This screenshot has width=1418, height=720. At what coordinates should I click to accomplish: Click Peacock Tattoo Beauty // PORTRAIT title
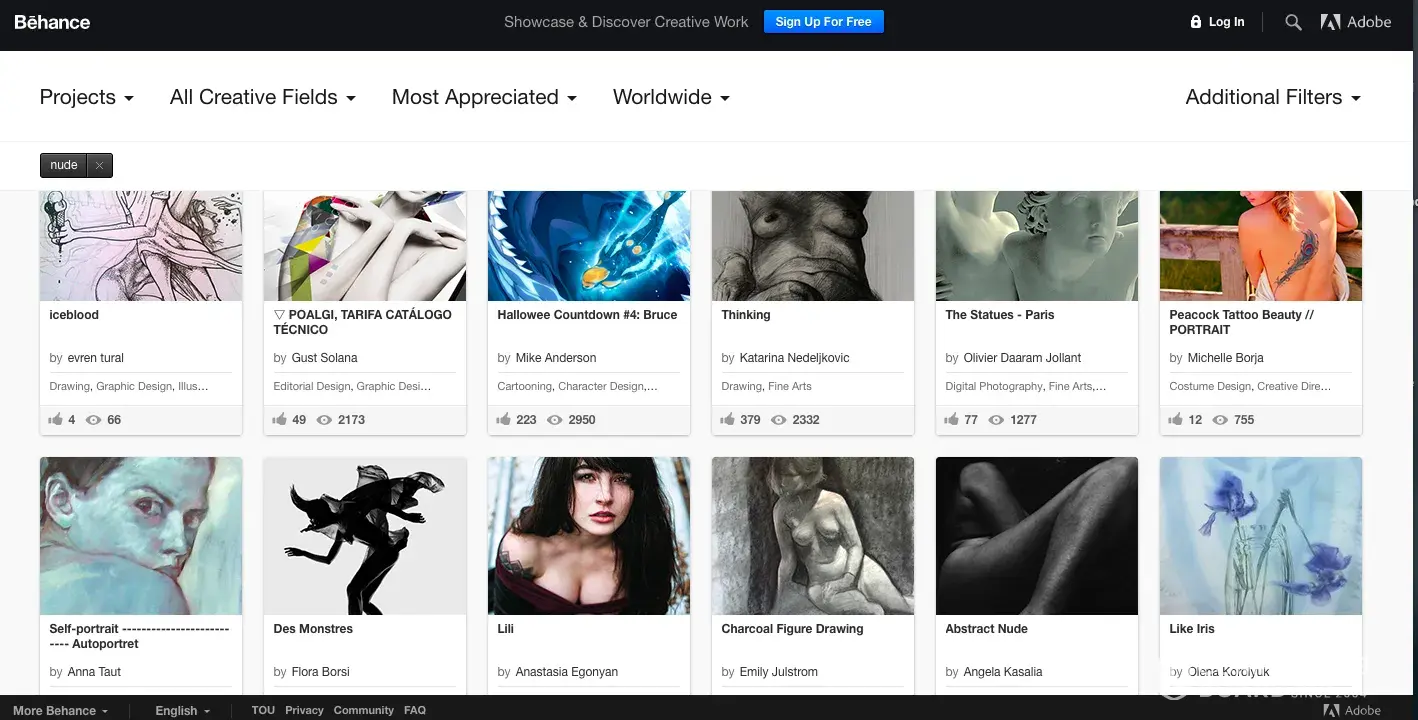click(1241, 322)
